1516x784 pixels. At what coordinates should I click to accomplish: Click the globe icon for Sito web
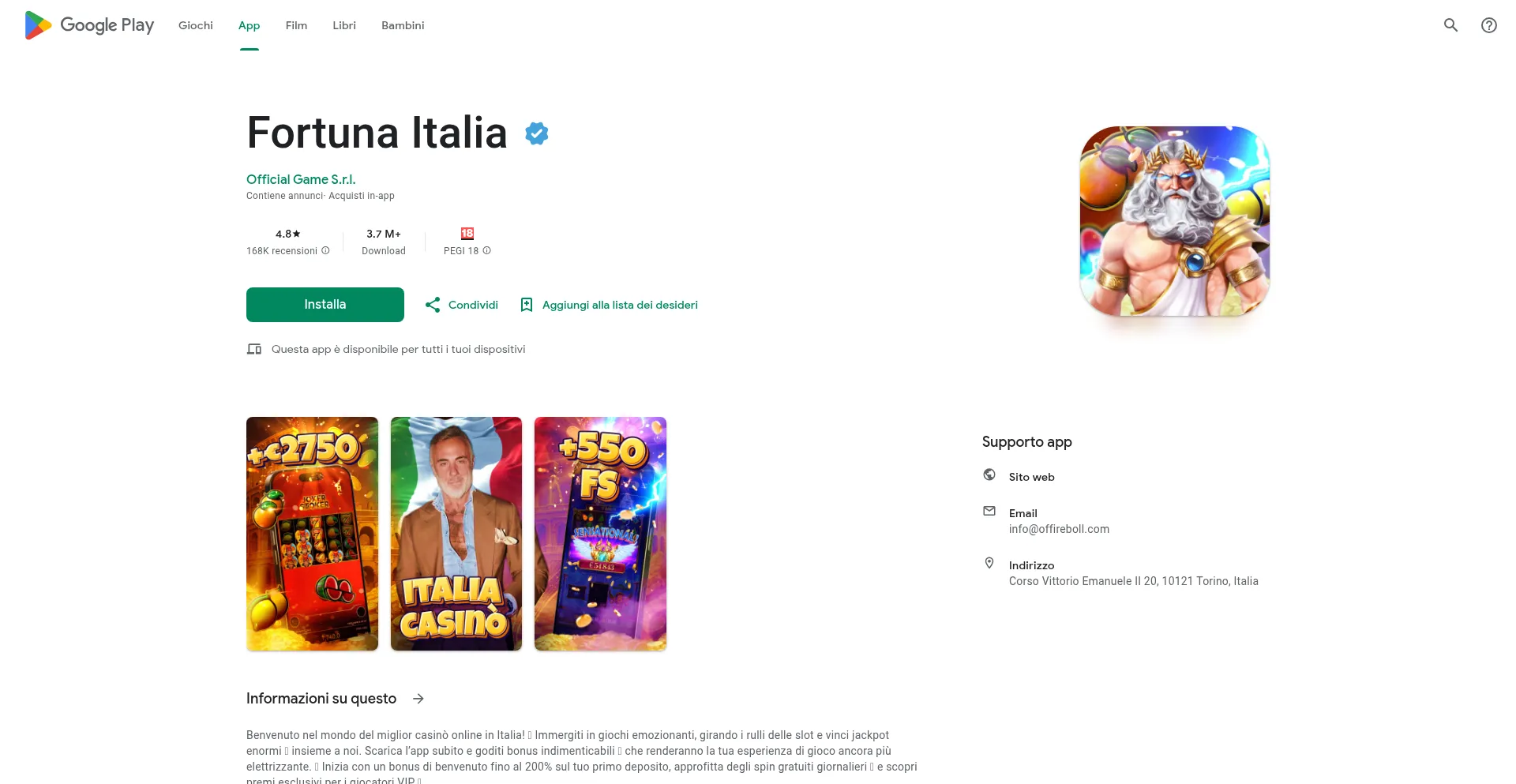(x=989, y=475)
